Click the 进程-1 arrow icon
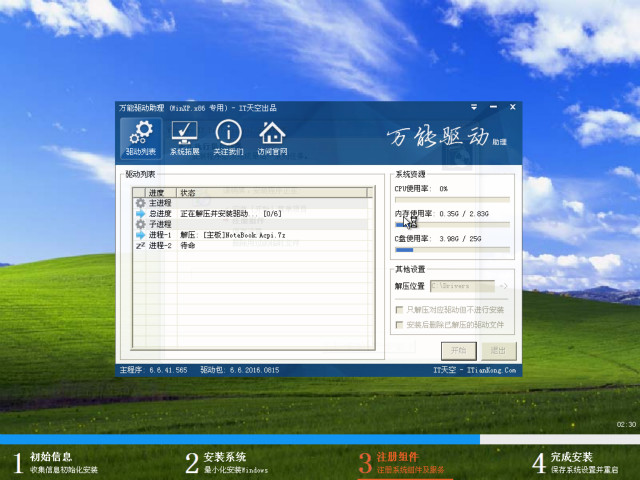Screen dimensions: 640x480 point(140,235)
